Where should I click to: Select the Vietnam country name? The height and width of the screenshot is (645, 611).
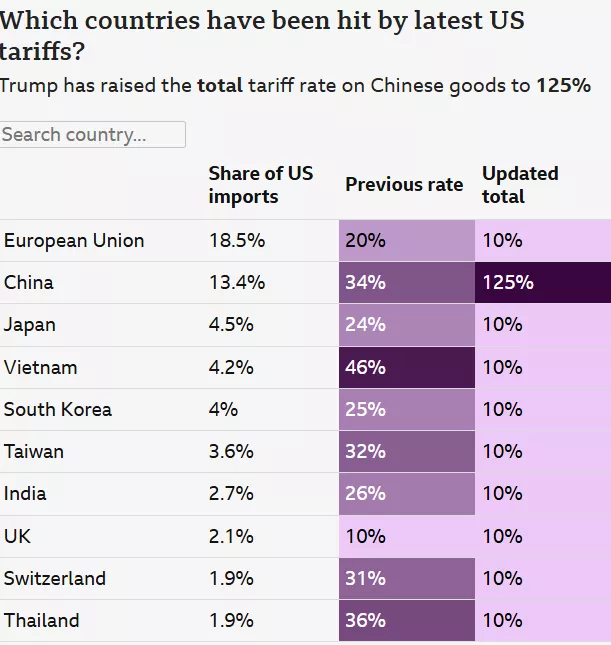tap(41, 367)
